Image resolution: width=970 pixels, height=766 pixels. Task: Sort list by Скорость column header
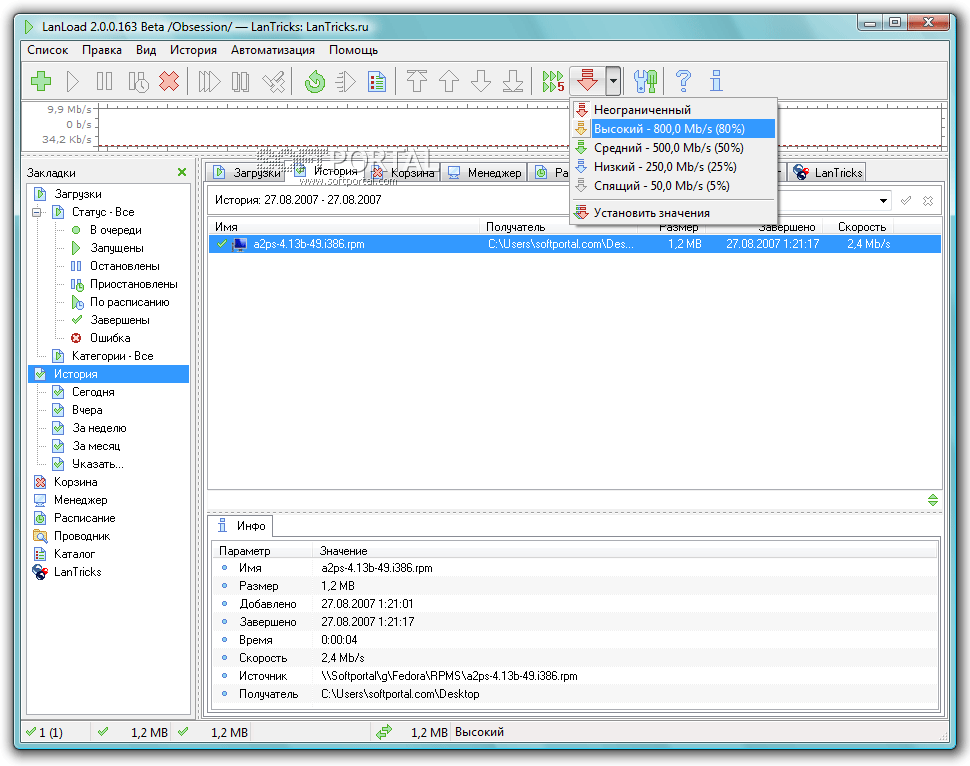[861, 227]
